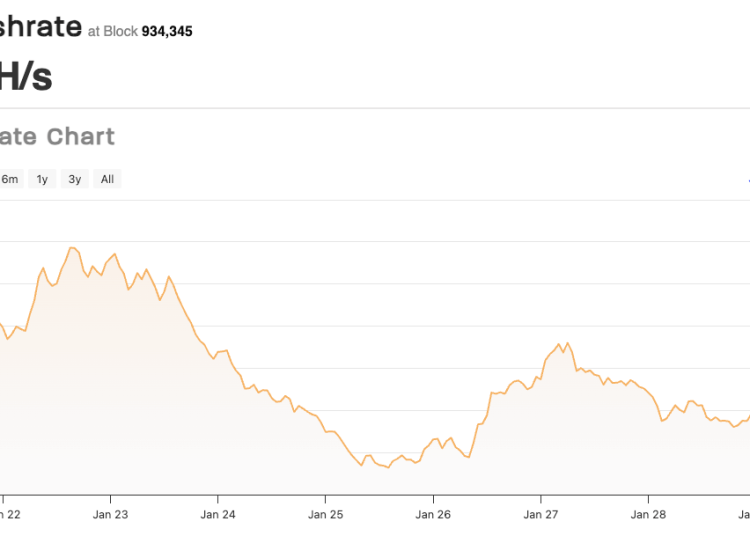Click the large H/s value

(26, 76)
